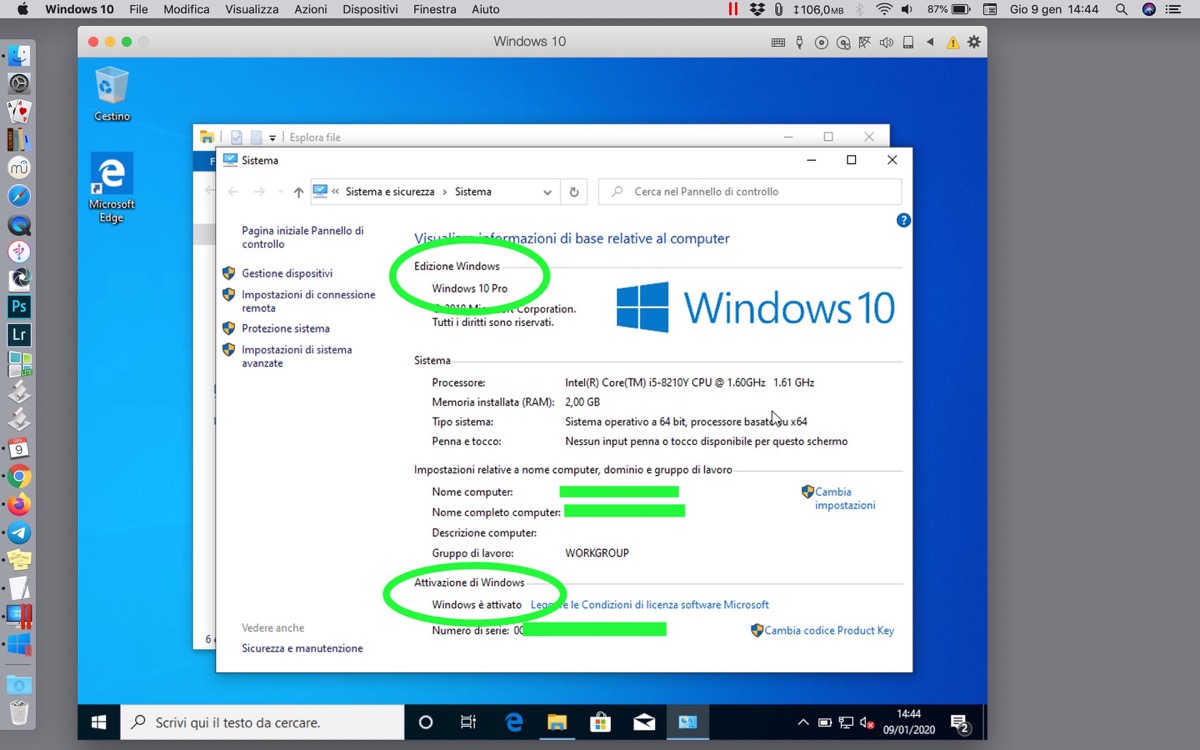Open File Explorer from the taskbar
Viewport: 1200px width, 750px height.
pos(557,722)
